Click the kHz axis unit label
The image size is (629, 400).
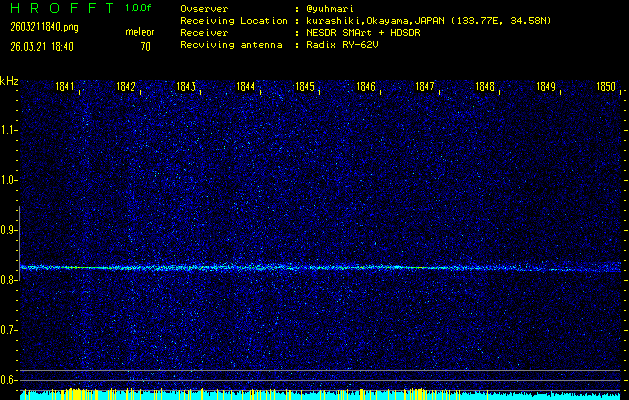click(x=9, y=81)
